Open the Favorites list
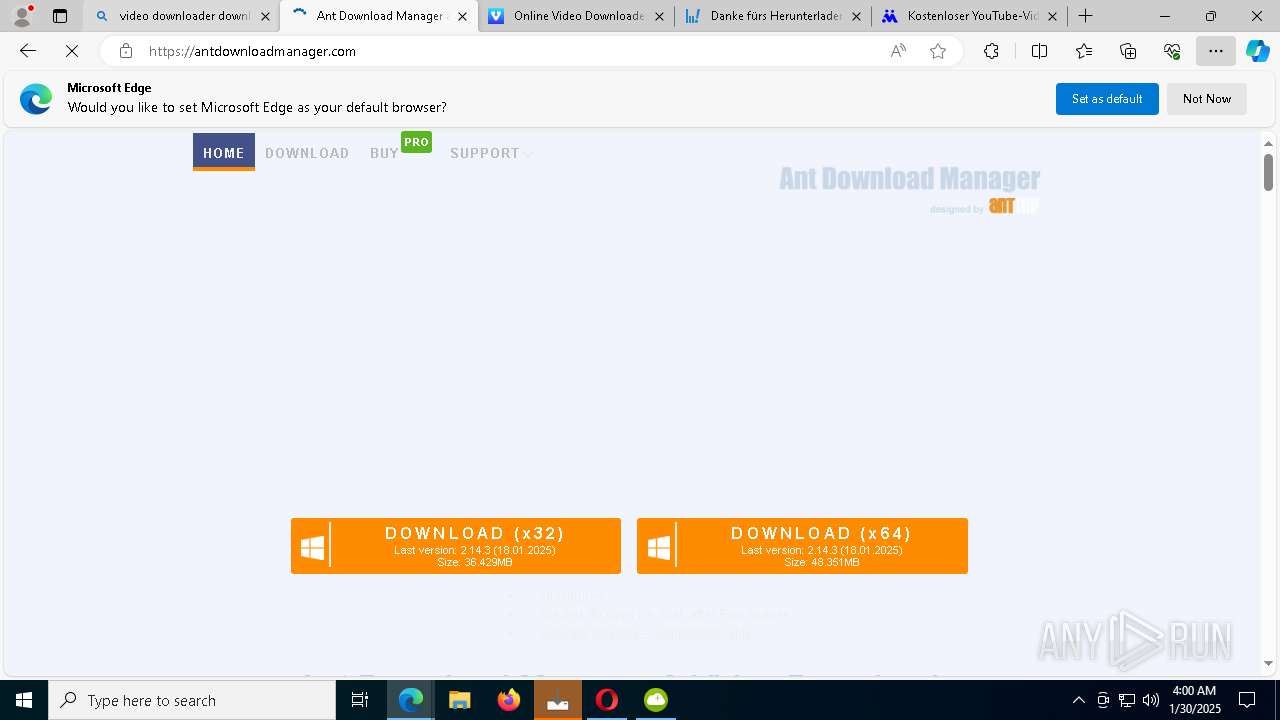This screenshot has height=720, width=1280. 1084,51
